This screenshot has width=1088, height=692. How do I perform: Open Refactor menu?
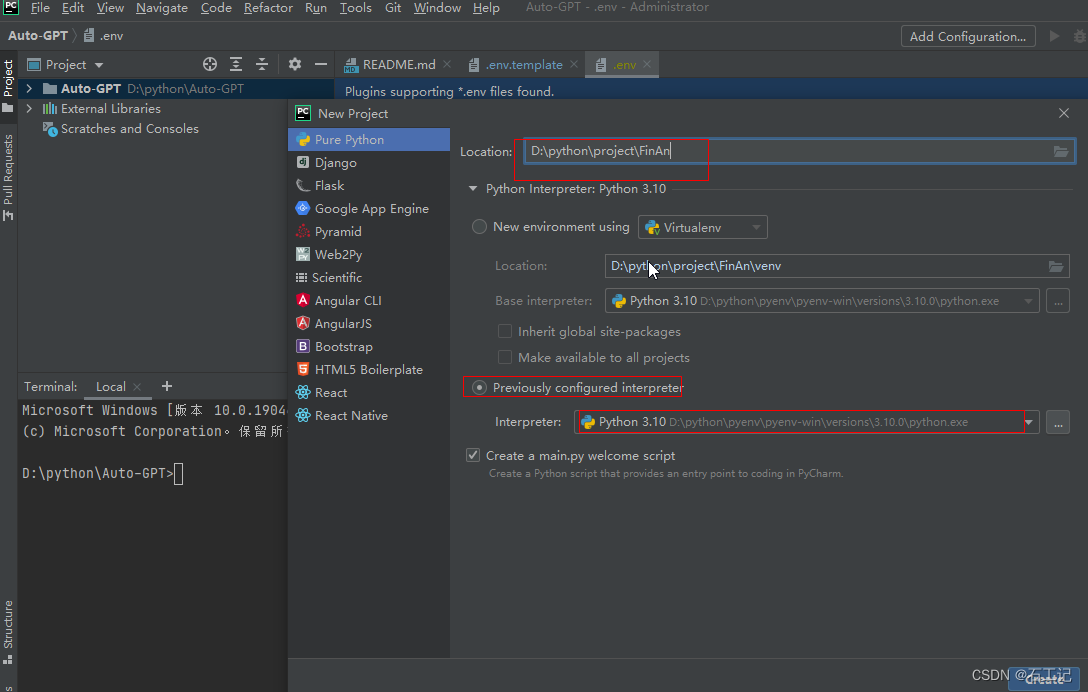pos(268,8)
